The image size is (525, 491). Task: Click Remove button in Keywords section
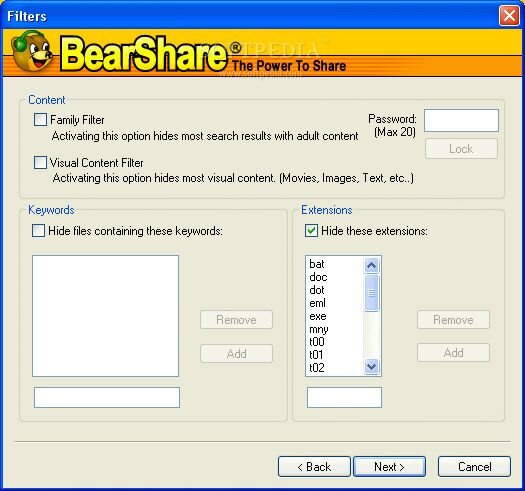pyautogui.click(x=236, y=320)
